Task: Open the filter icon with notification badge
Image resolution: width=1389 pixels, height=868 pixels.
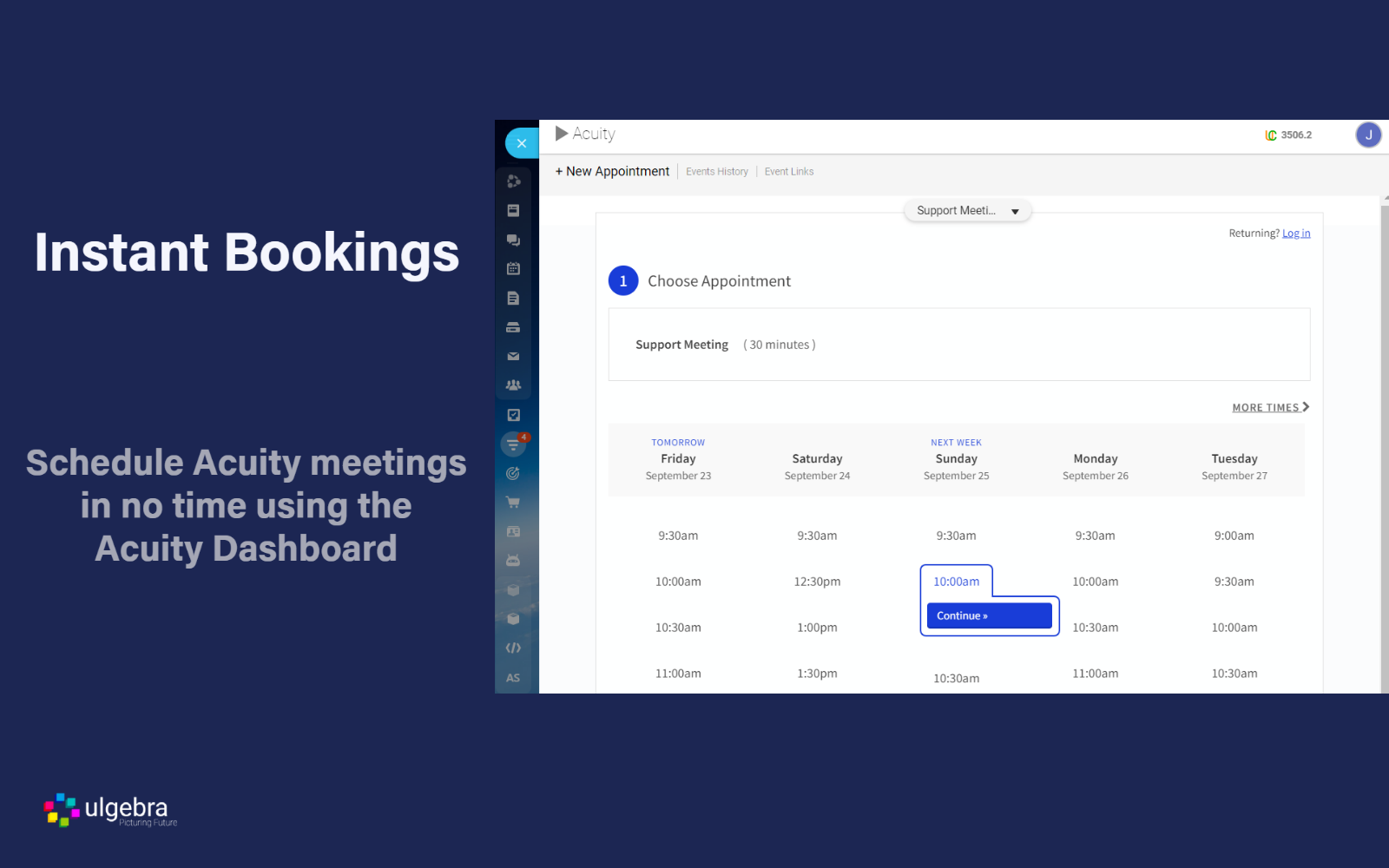Action: pos(513,444)
